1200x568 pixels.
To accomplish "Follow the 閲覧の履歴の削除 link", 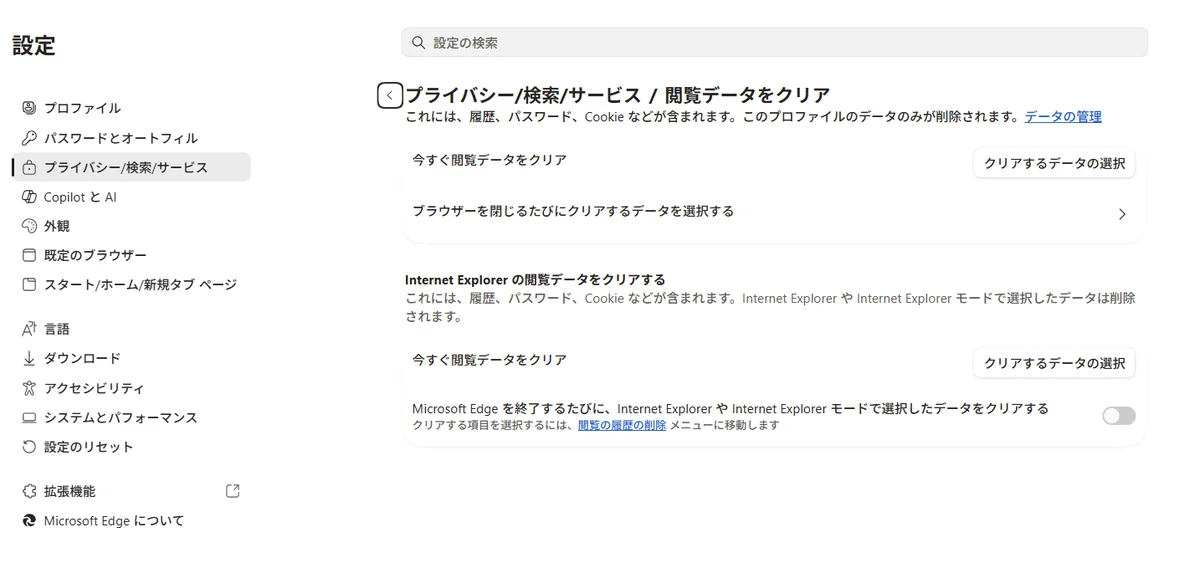I will [x=622, y=425].
